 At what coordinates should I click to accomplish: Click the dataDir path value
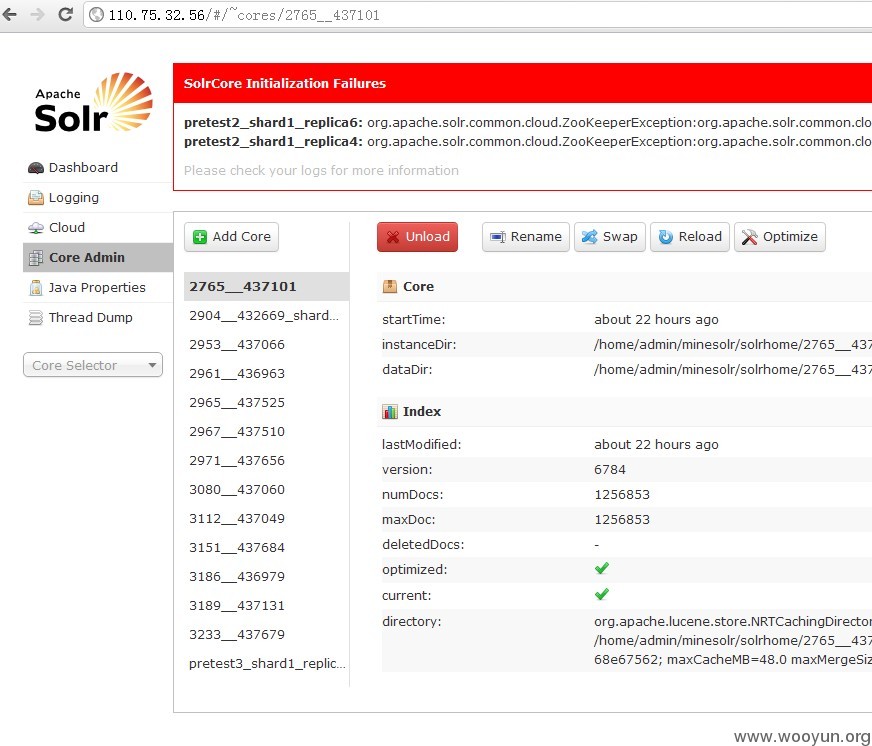point(733,369)
